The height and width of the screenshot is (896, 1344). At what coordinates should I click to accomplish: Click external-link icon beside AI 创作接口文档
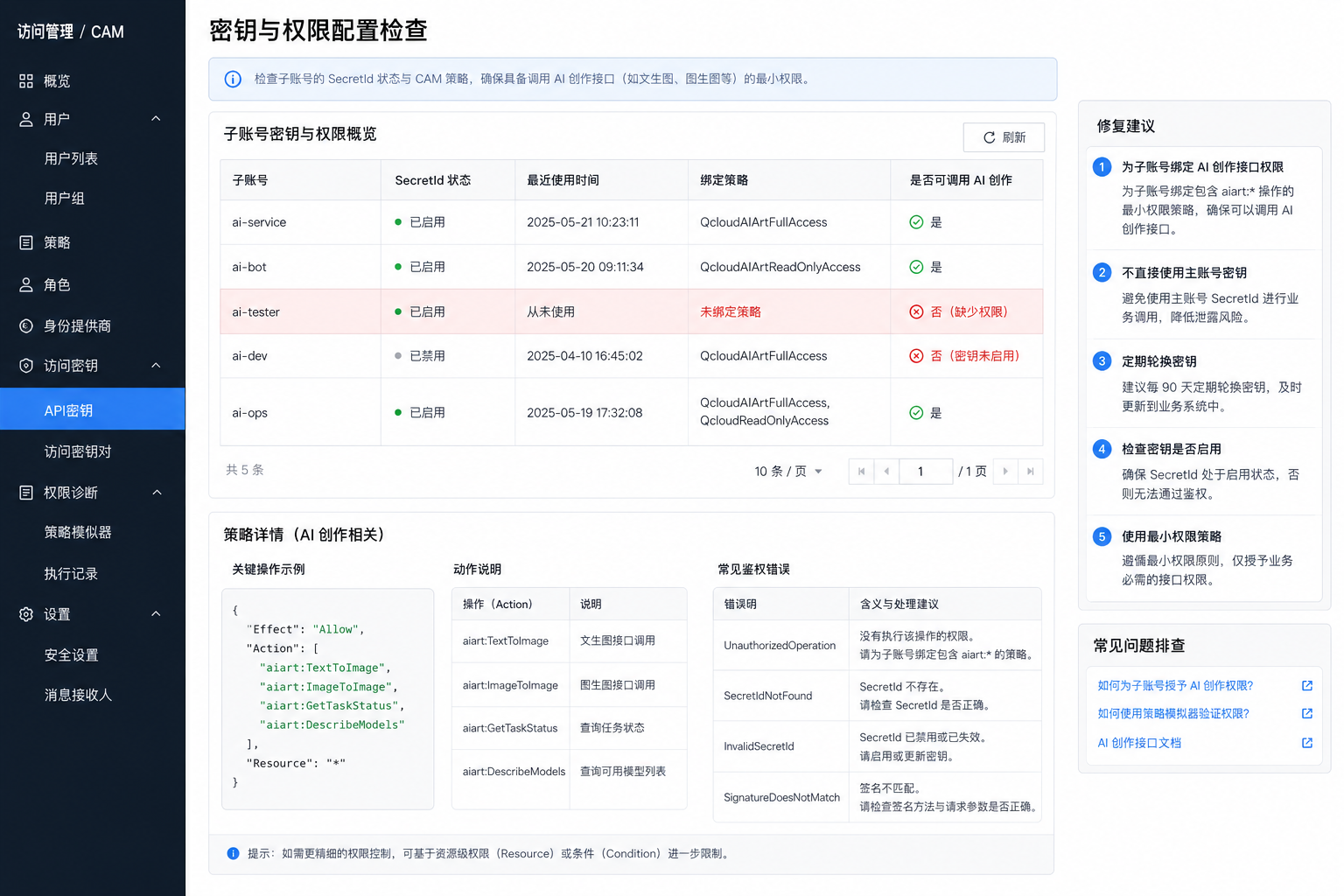(x=1307, y=743)
